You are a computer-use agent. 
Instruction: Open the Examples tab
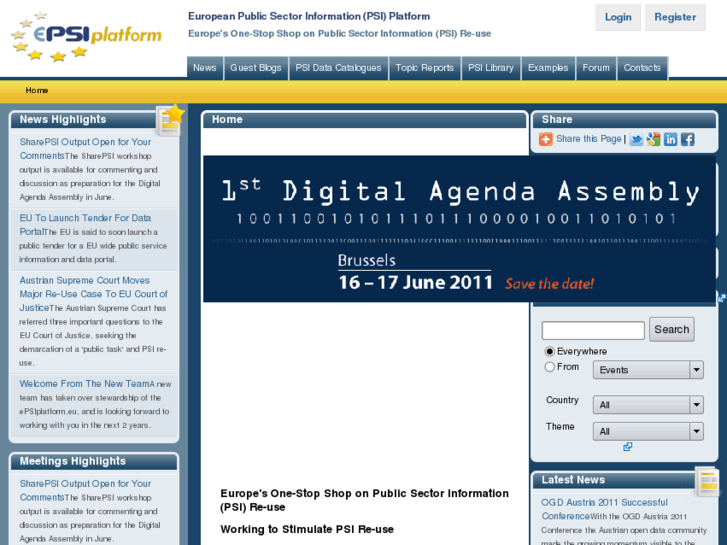[x=548, y=68]
